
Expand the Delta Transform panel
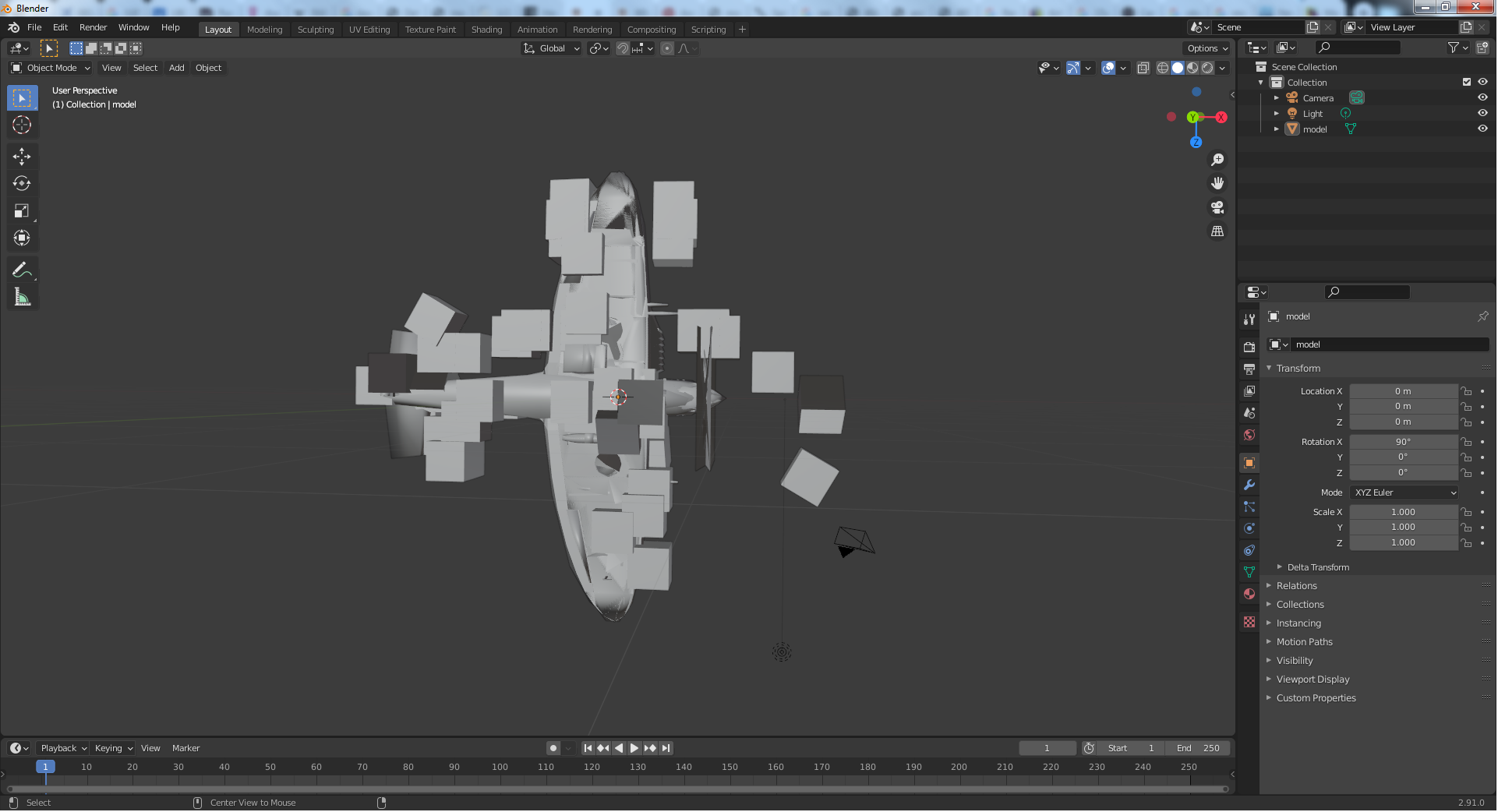[1319, 568]
